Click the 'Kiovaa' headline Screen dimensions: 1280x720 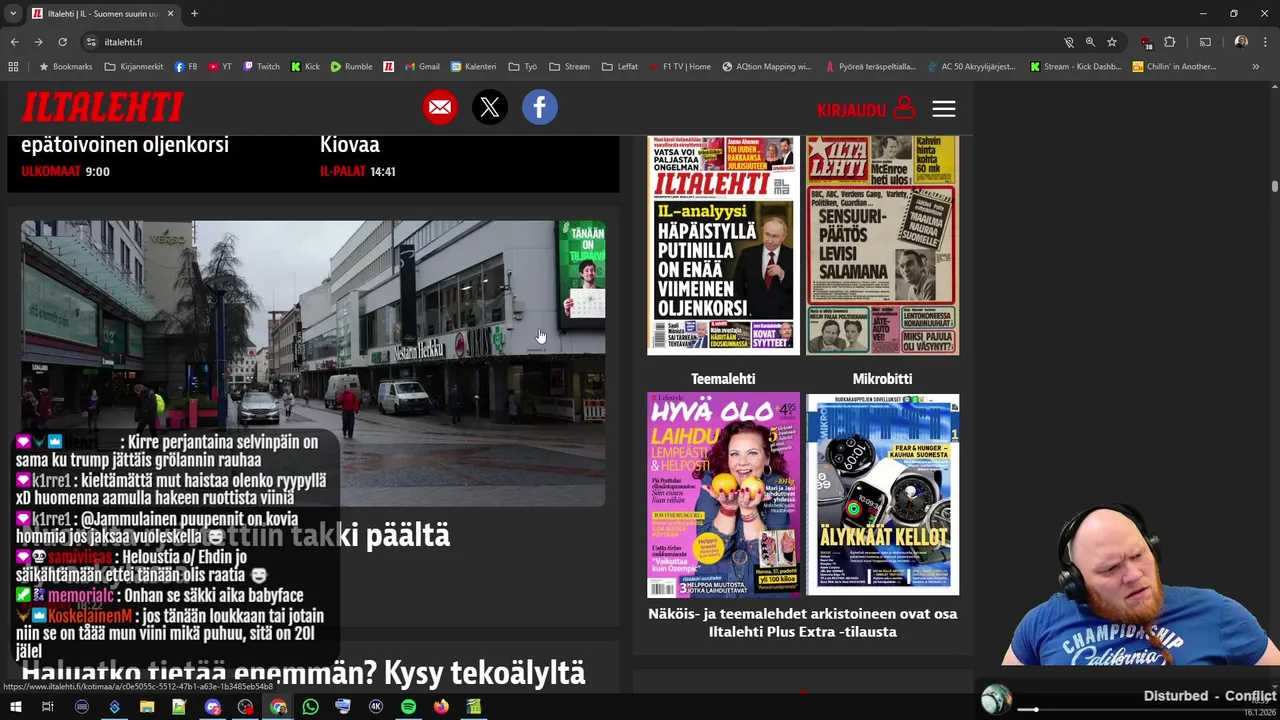click(350, 145)
